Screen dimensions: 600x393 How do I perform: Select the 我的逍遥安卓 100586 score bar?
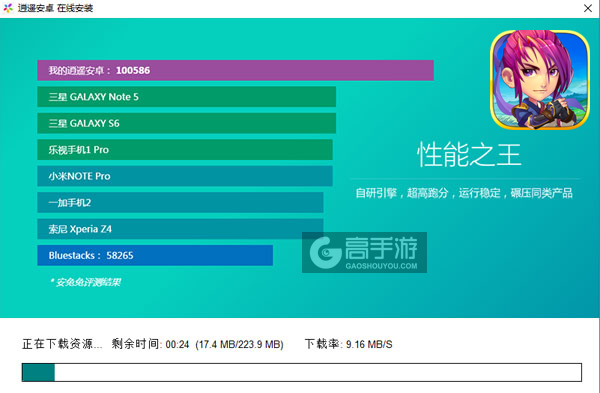[235, 70]
